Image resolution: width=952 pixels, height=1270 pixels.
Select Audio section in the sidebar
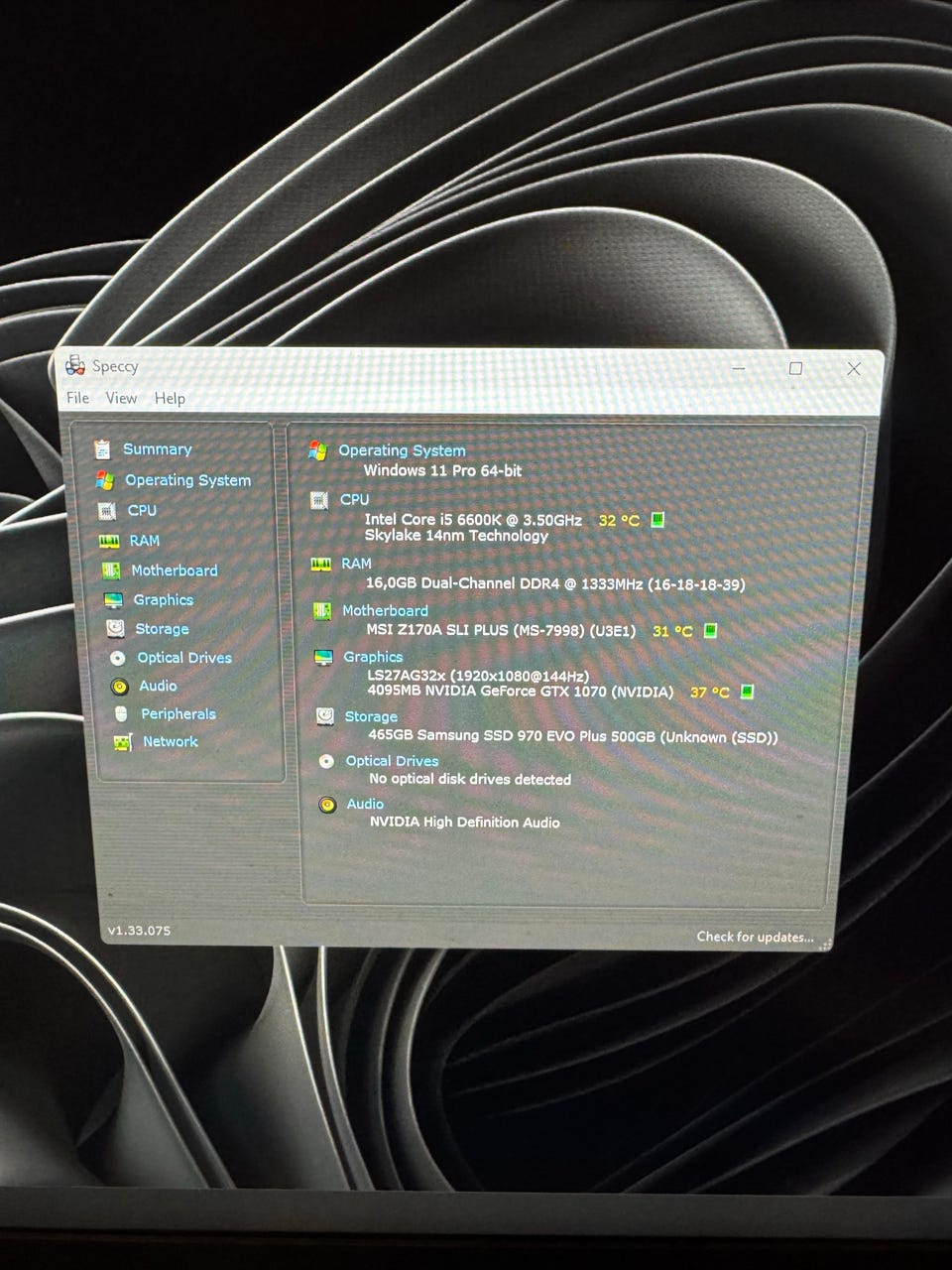click(x=158, y=686)
